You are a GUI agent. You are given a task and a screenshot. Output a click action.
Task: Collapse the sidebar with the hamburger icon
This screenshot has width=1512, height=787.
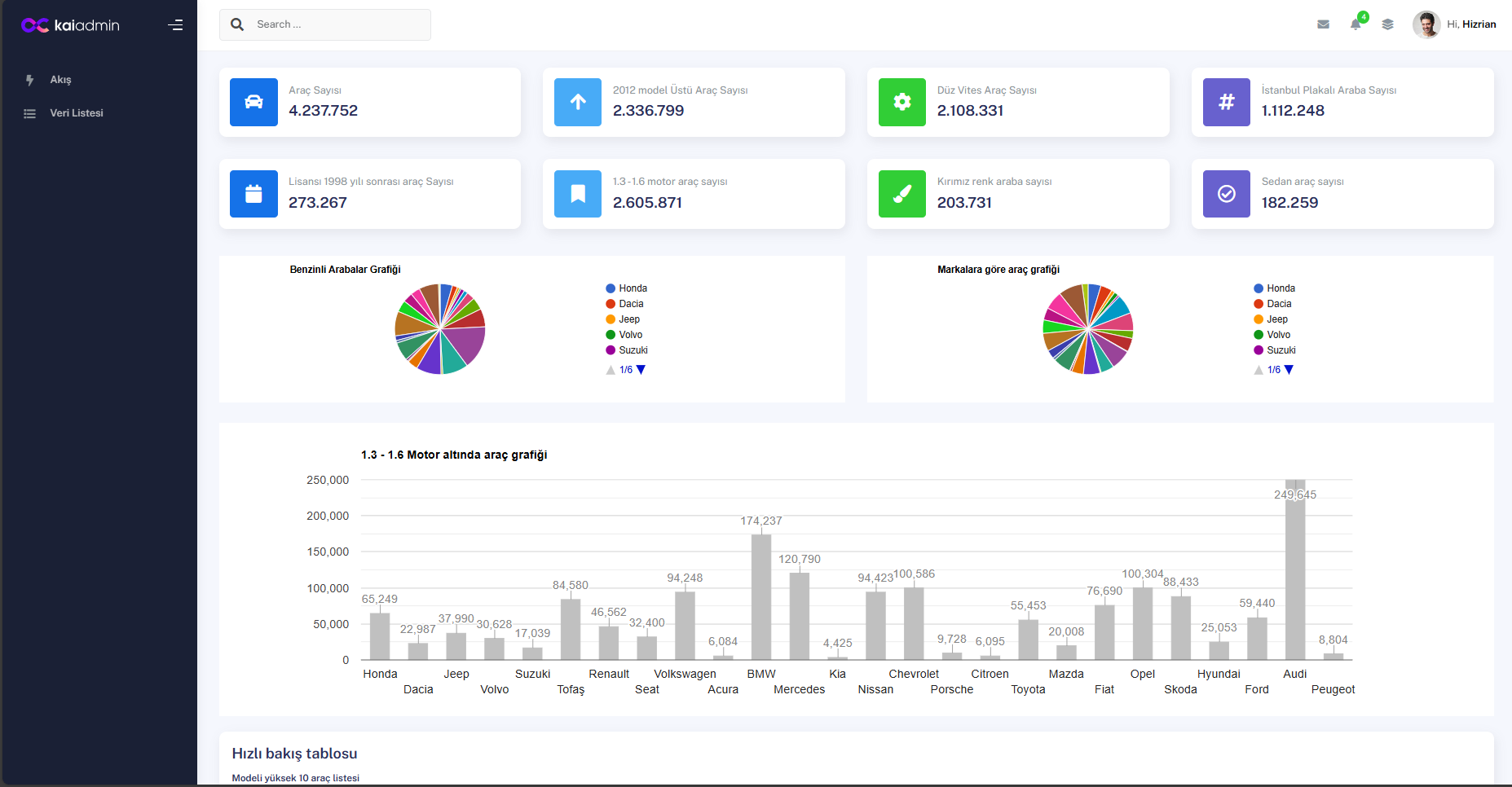click(x=175, y=24)
